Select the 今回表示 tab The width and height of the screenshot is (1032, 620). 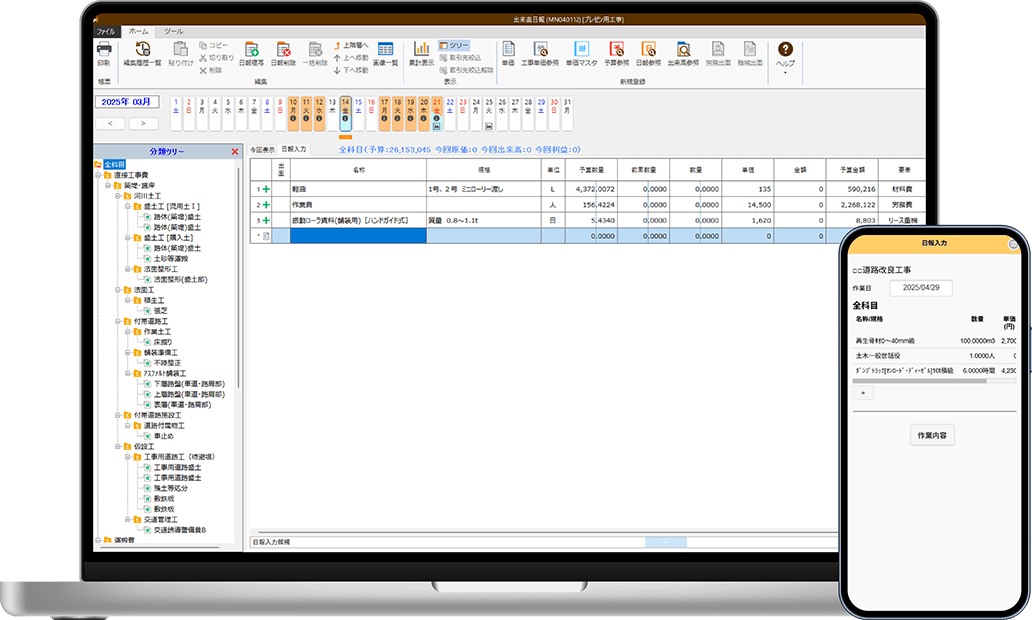tap(262, 149)
